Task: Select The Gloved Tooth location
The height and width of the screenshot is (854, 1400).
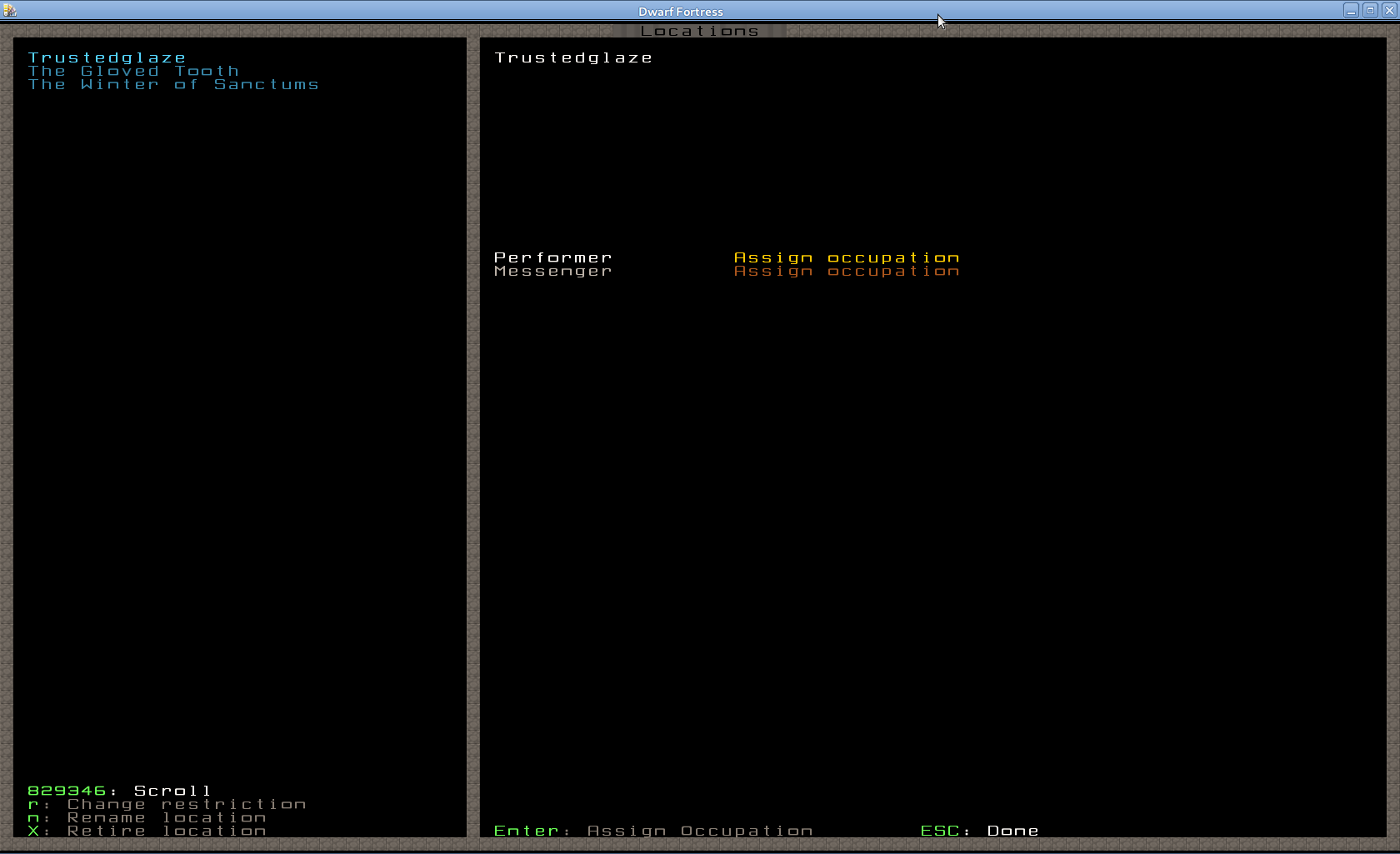Action: pyautogui.click(x=133, y=71)
